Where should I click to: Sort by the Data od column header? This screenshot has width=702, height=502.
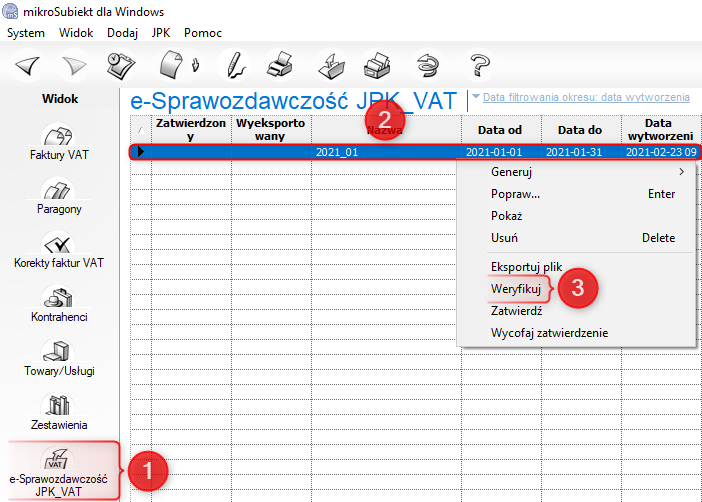click(501, 129)
